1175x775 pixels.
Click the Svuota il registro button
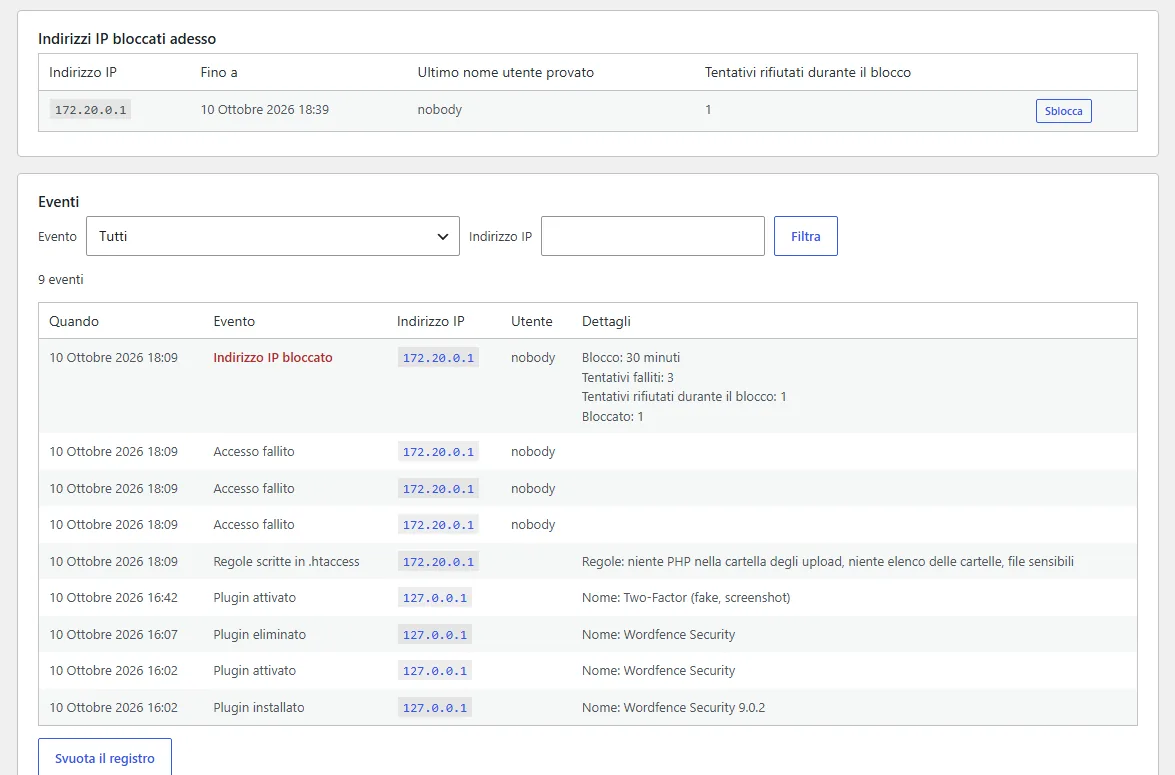tap(105, 758)
